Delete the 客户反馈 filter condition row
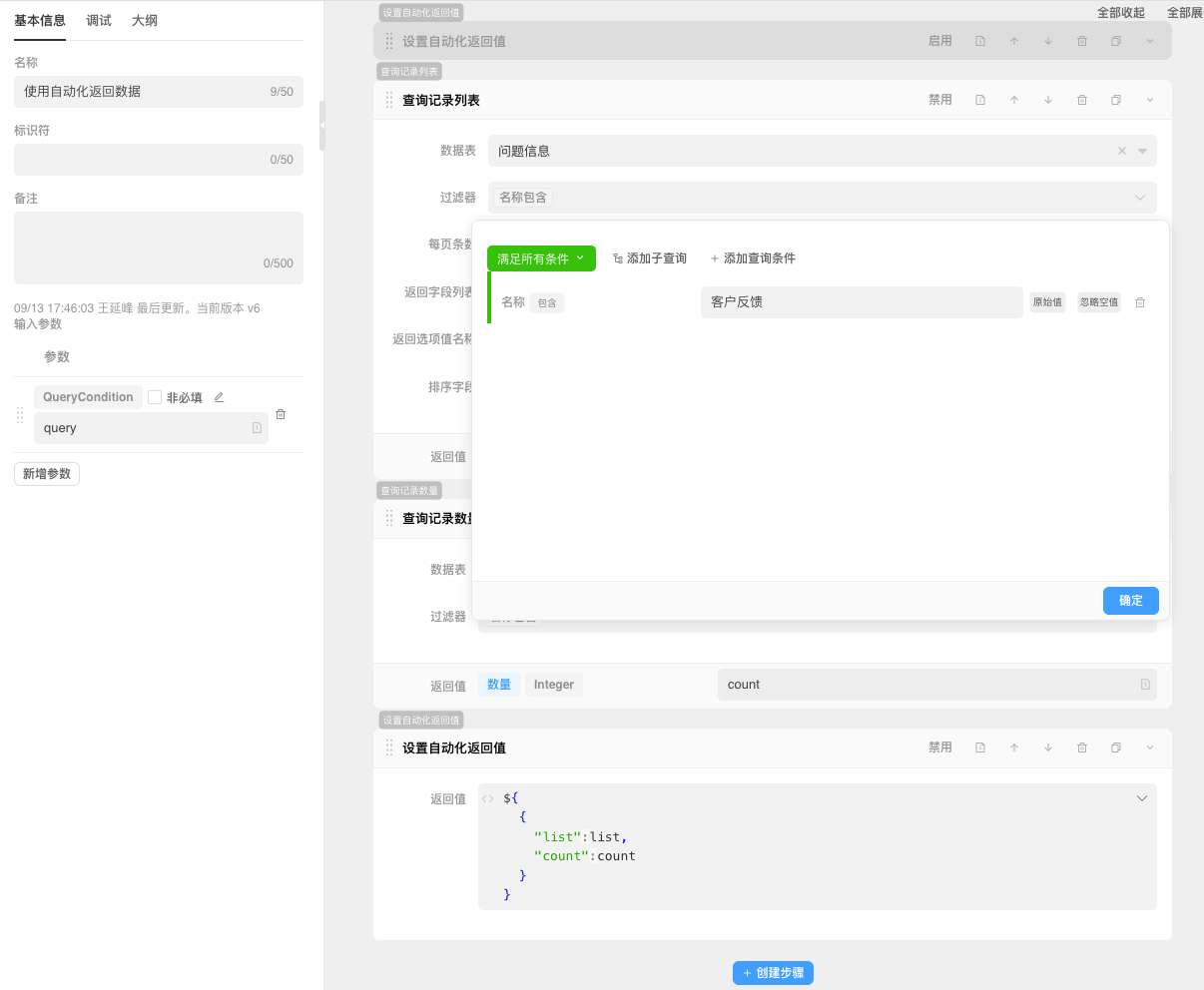The image size is (1204, 990). 1140,302
